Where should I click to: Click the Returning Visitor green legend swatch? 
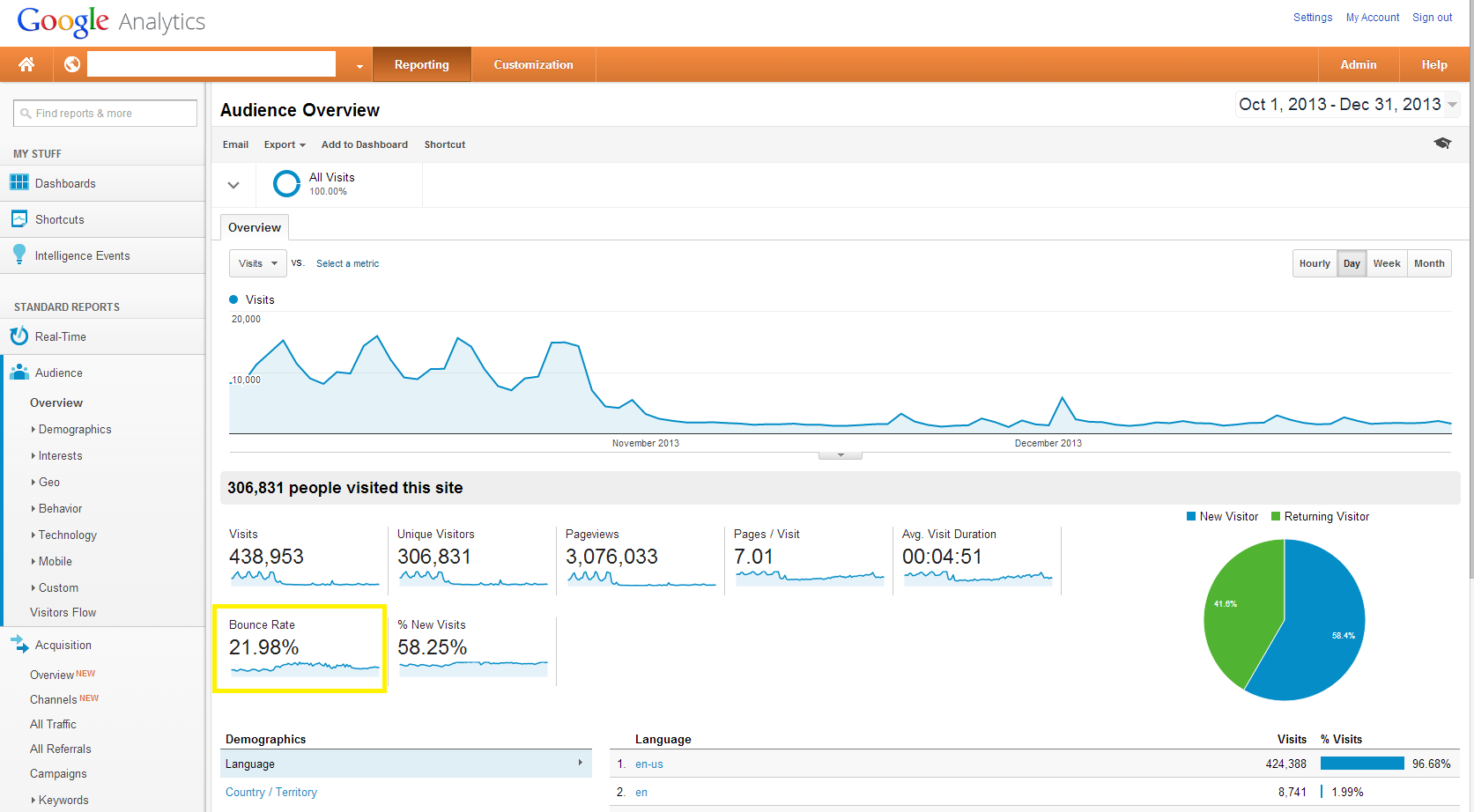tap(1276, 517)
